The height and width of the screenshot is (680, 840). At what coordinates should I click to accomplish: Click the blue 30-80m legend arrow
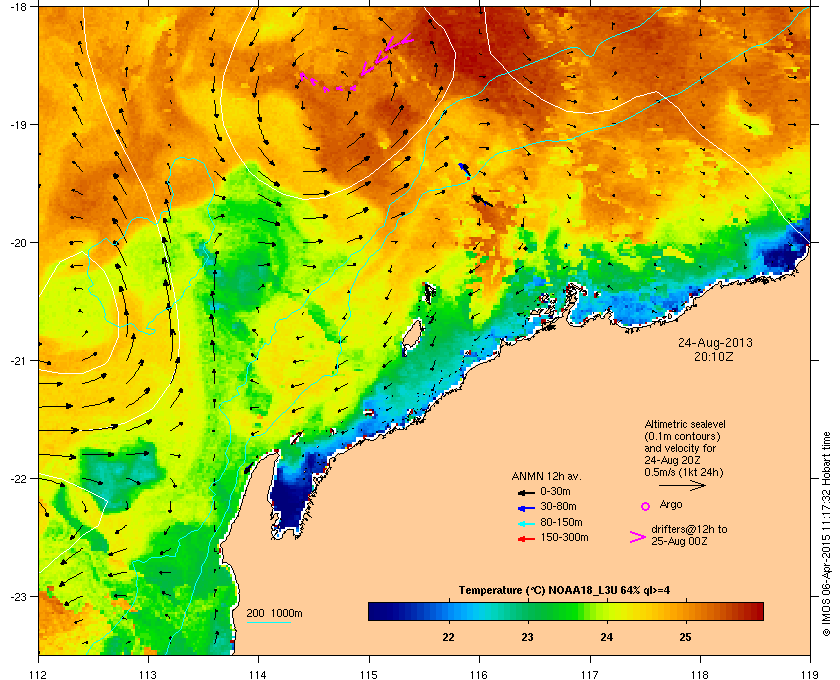526,508
